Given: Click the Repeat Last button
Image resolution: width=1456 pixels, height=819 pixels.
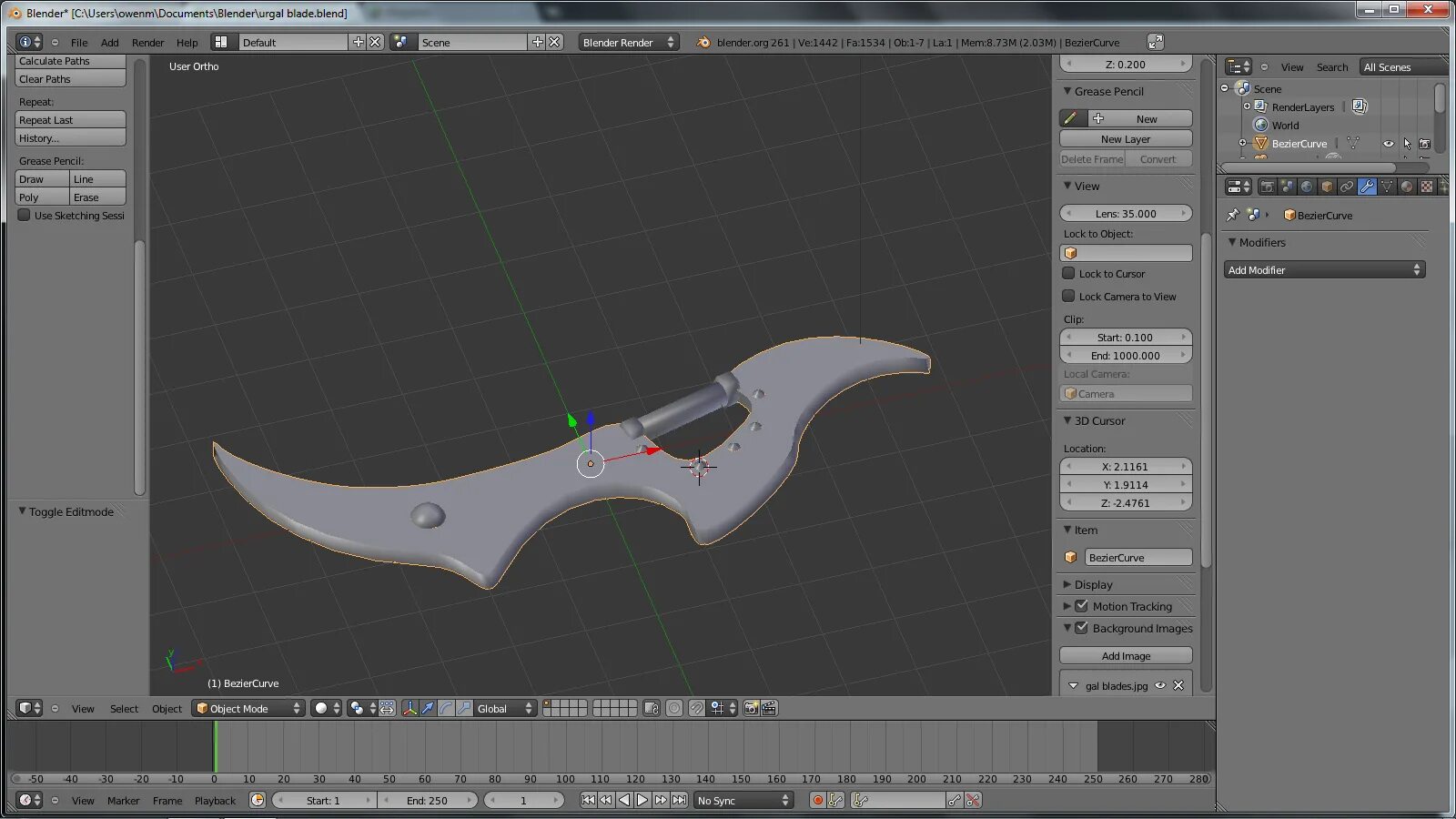Looking at the screenshot, I should click(x=71, y=119).
